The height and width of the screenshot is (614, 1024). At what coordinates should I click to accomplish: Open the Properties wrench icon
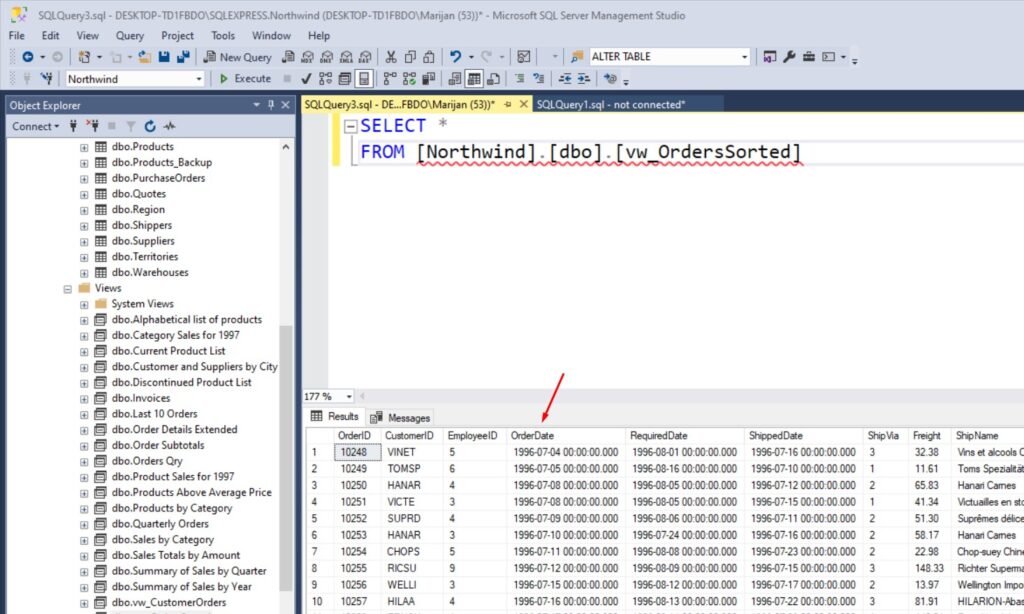pos(788,57)
